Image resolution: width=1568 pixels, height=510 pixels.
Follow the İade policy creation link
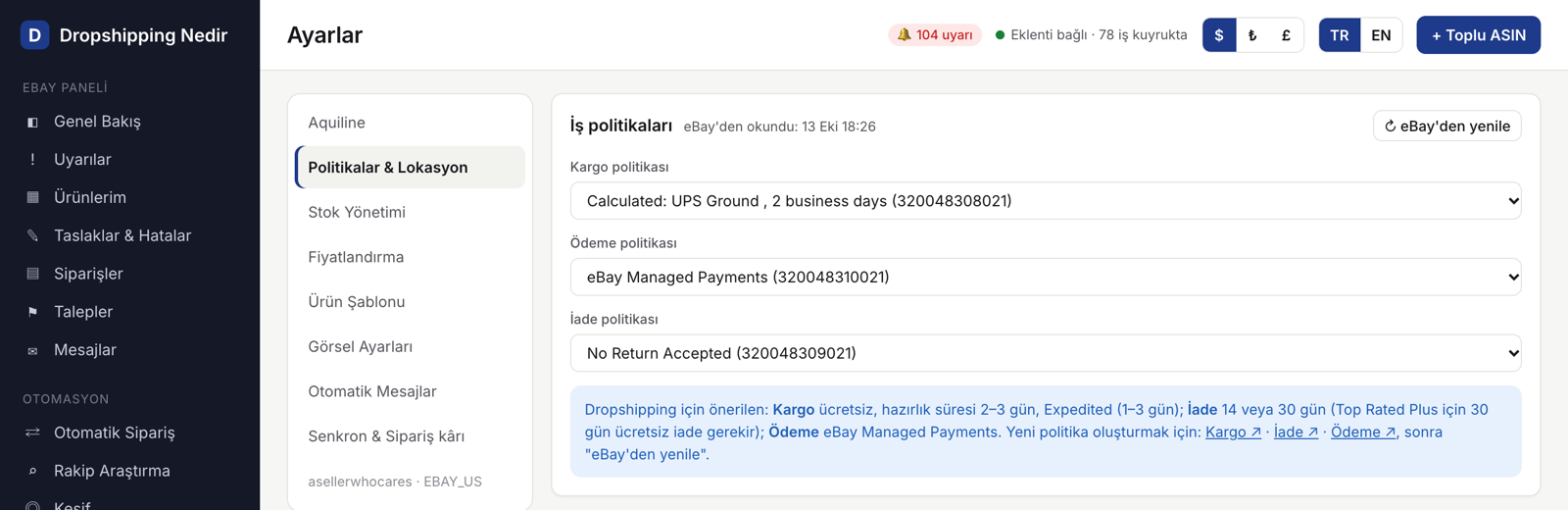tap(1296, 433)
